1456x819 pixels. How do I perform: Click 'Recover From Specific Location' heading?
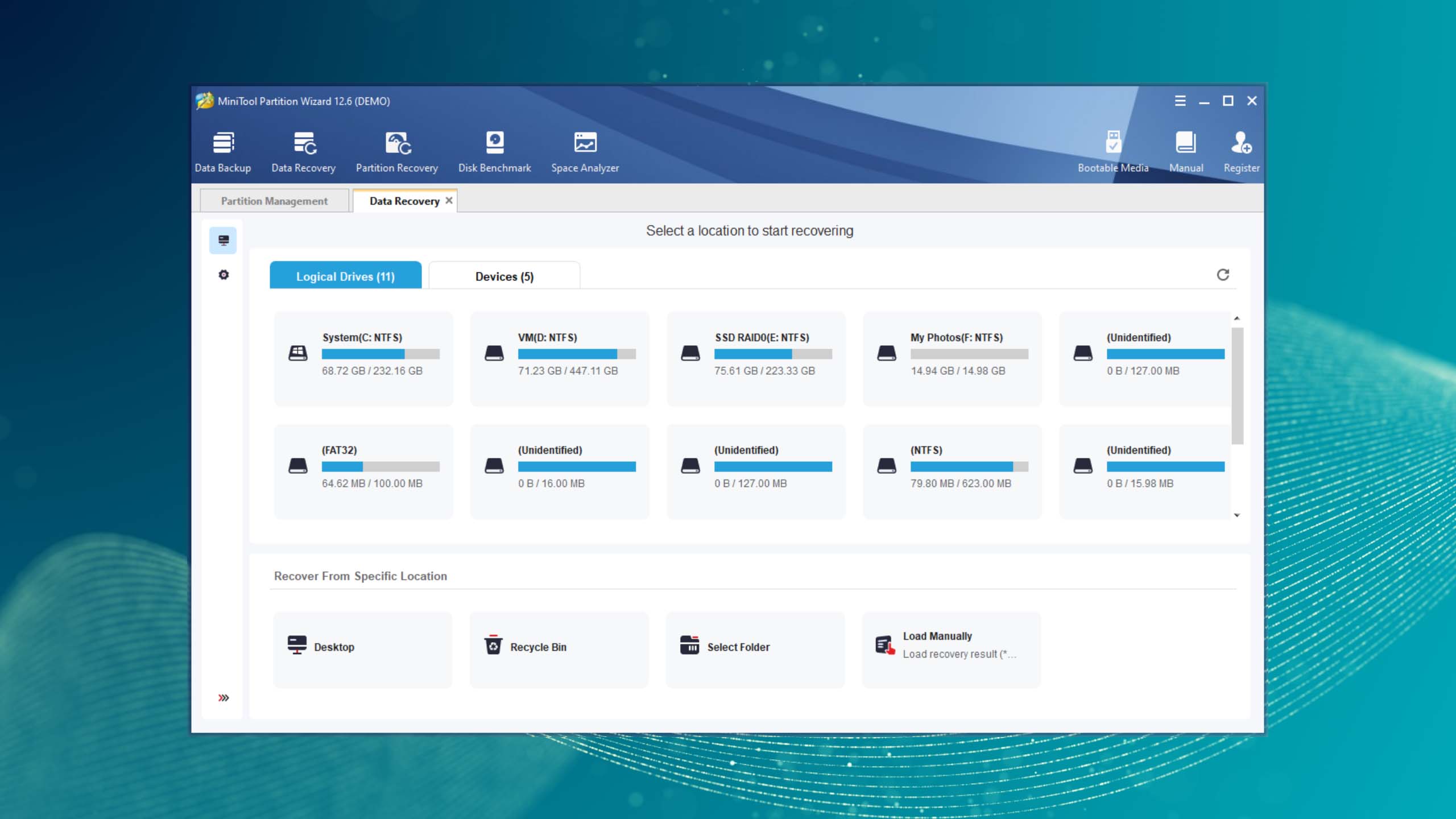(361, 576)
